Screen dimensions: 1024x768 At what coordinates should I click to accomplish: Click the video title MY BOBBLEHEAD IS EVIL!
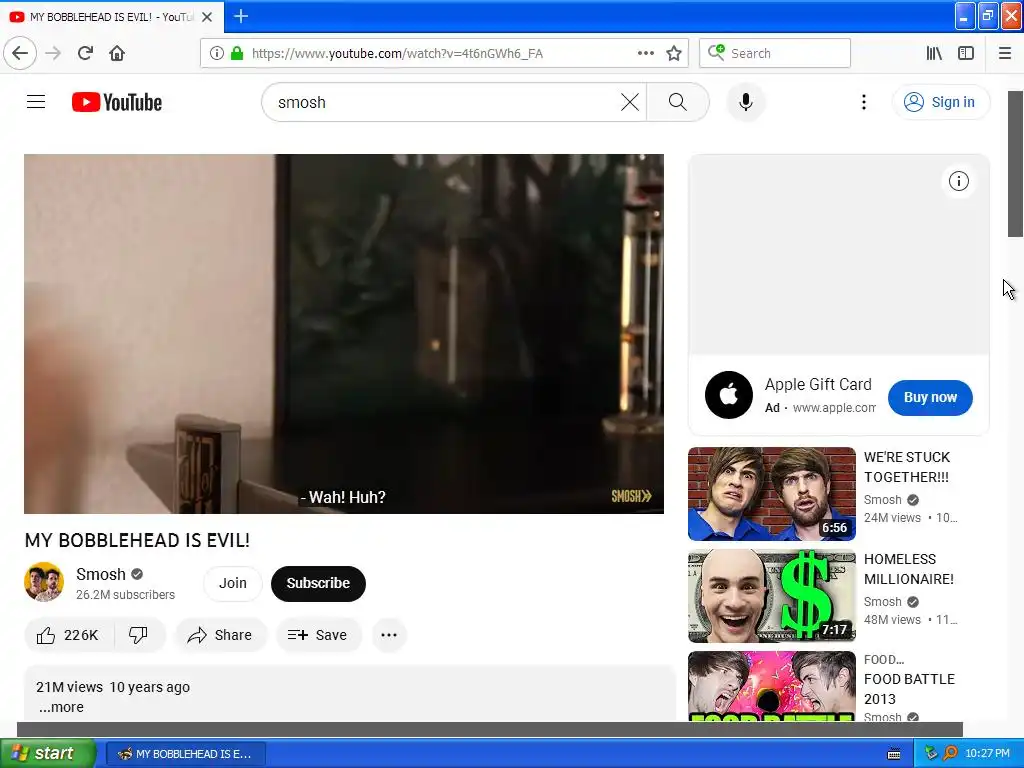tap(137, 540)
